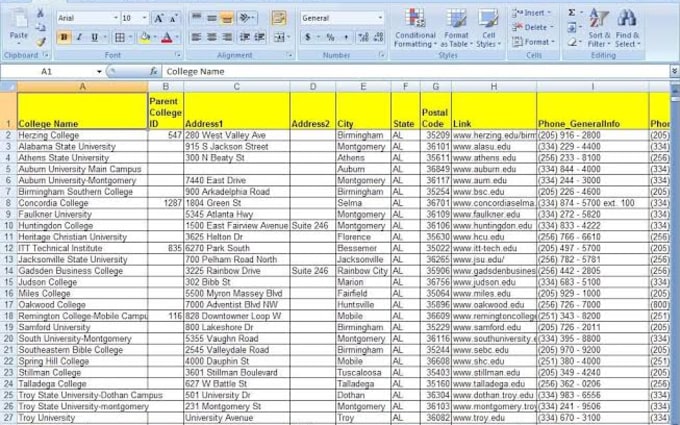Click the Select All corner button

point(9,87)
